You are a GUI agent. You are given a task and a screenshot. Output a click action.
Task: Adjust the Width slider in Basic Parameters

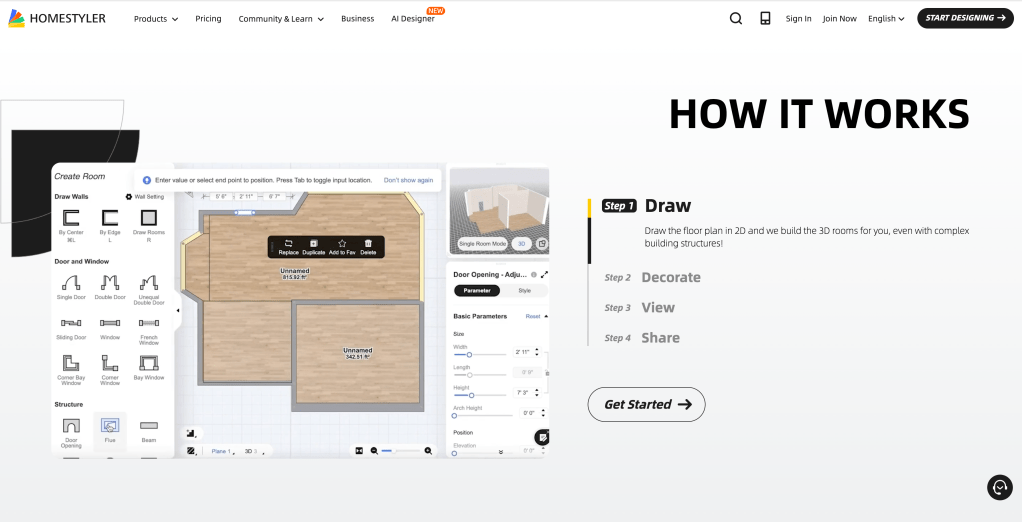(x=469, y=354)
